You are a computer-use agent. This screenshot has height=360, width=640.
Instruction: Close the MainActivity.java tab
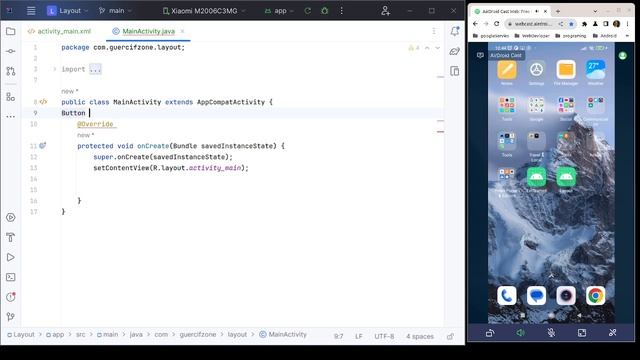coord(182,31)
